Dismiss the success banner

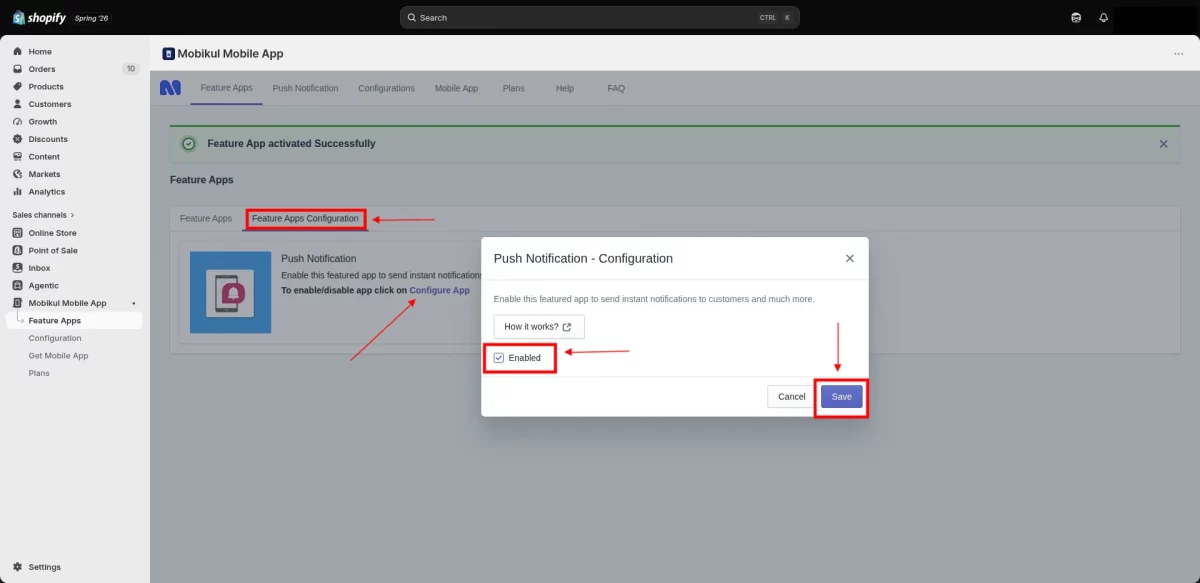pos(1163,144)
